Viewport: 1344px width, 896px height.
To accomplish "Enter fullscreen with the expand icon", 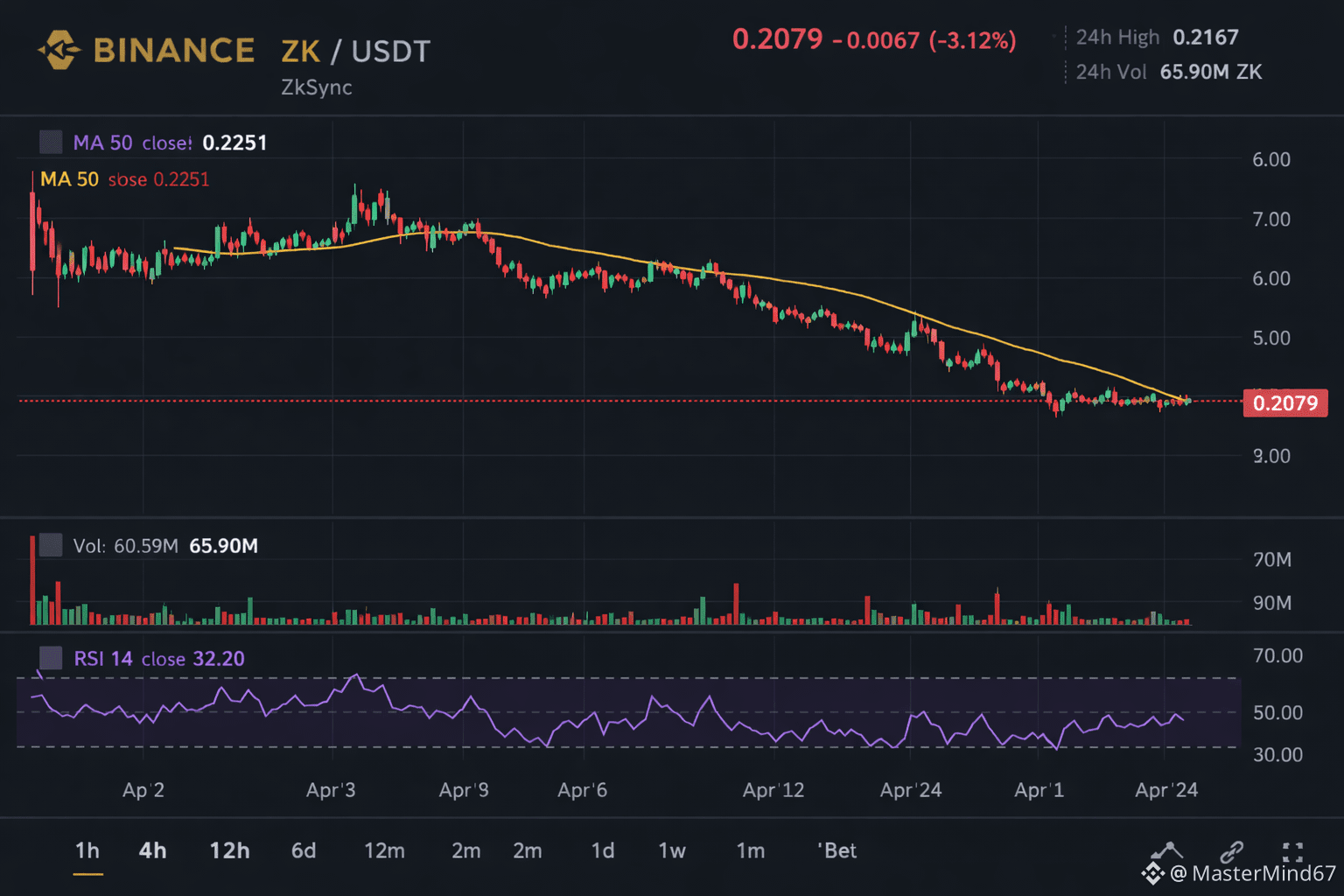I will (1292, 851).
